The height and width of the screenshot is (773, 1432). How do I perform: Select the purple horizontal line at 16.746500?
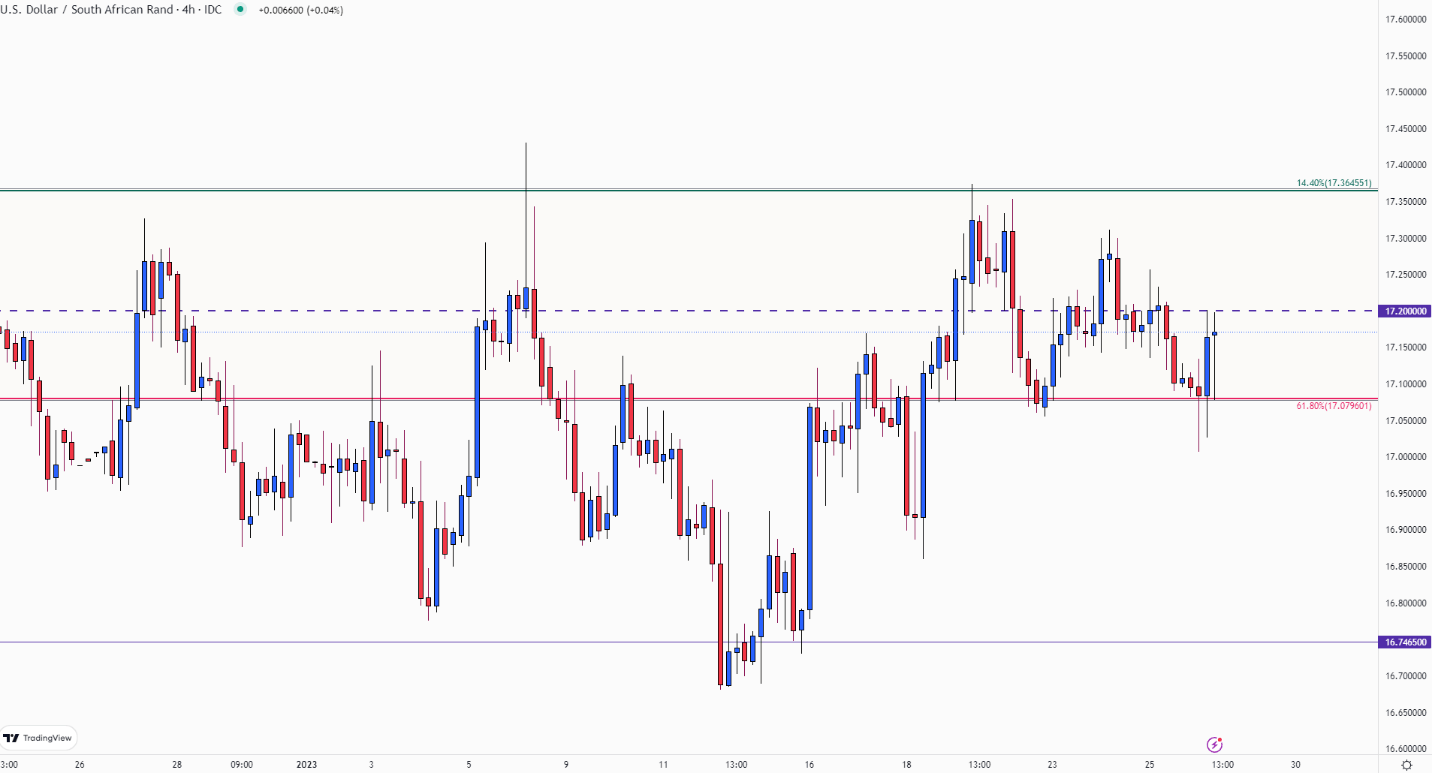click(688, 642)
